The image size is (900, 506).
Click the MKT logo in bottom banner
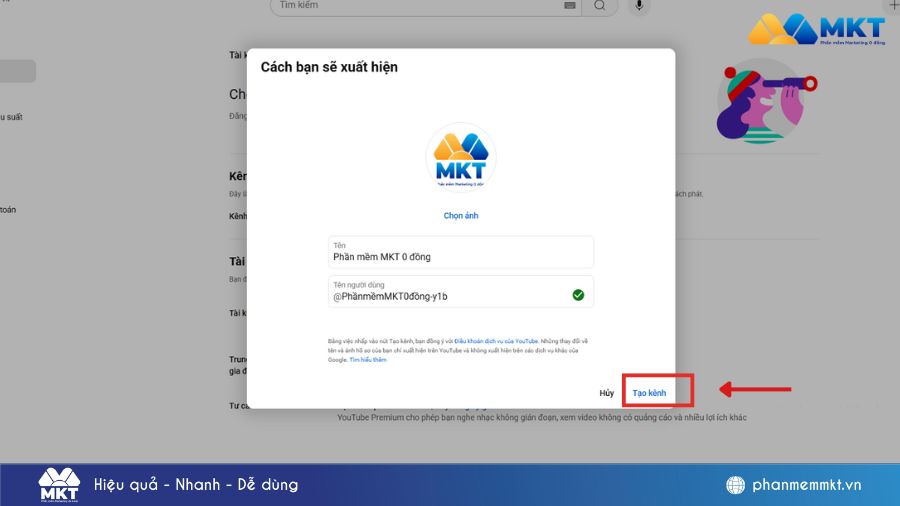(58, 484)
